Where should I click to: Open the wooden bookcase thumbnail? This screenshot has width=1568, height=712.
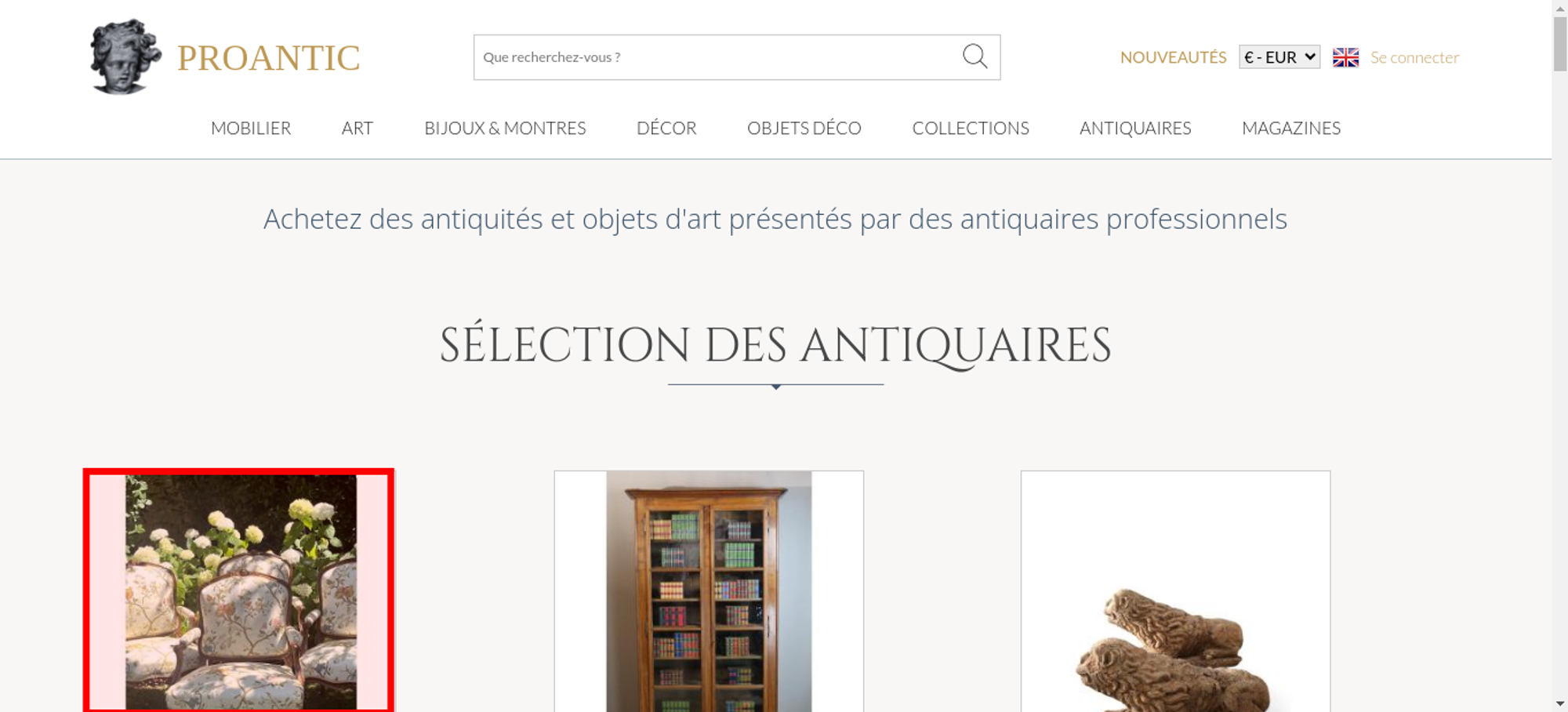[x=709, y=591]
